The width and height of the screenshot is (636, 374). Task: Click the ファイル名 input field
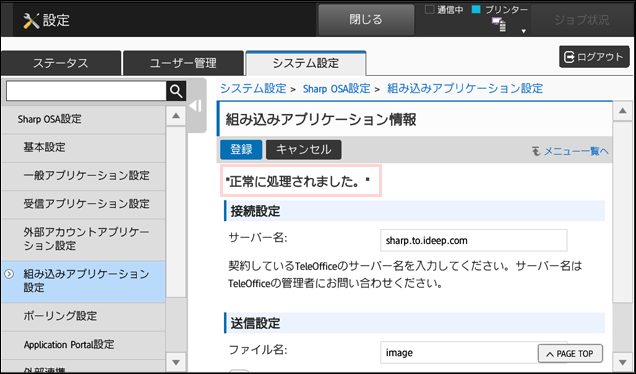point(473,352)
